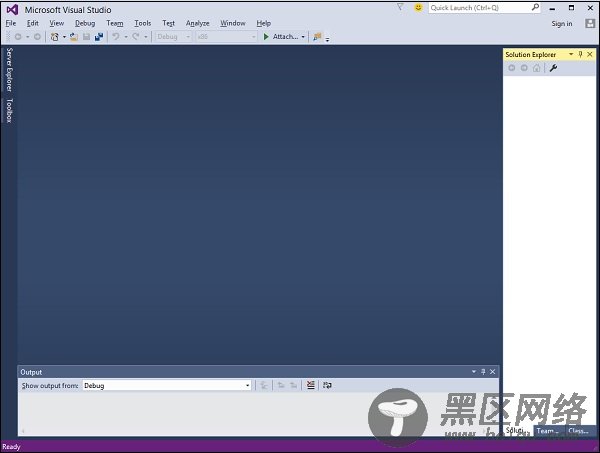Expand the New Project dropdown arrow
The width and height of the screenshot is (600, 453).
coord(64,37)
